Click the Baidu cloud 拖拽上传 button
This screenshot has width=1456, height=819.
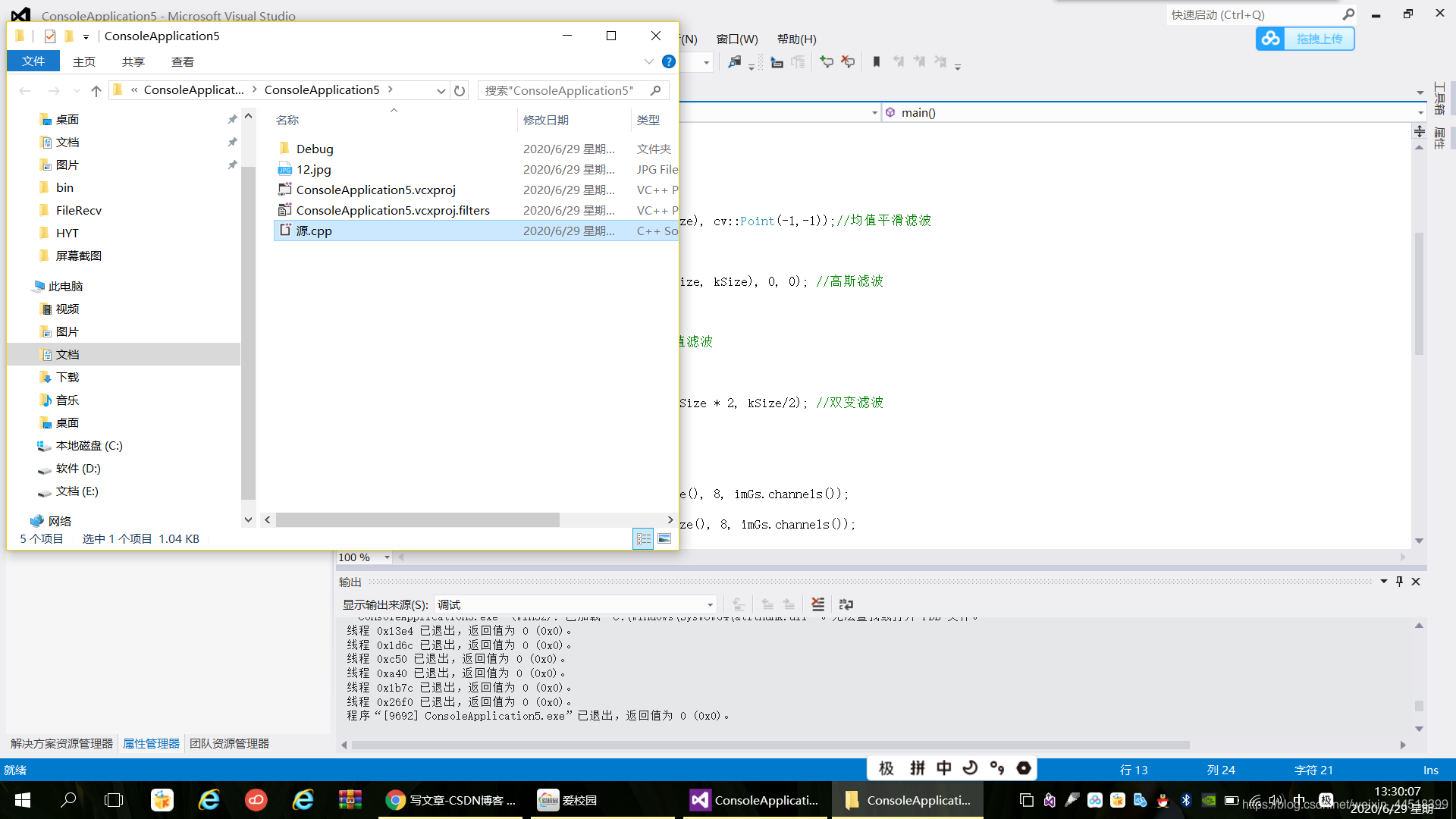pyautogui.click(x=1305, y=39)
